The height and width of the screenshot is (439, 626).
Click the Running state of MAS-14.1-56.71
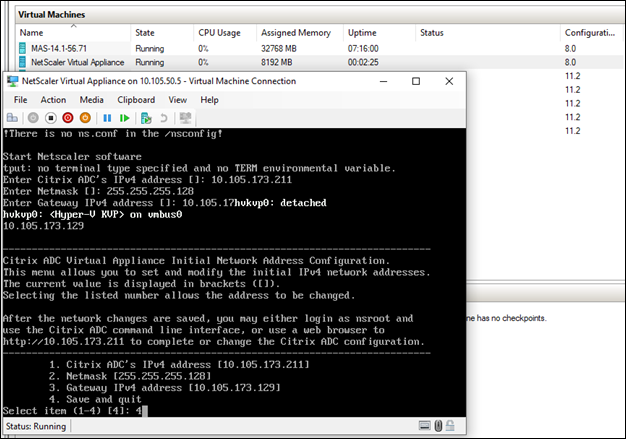click(x=150, y=48)
